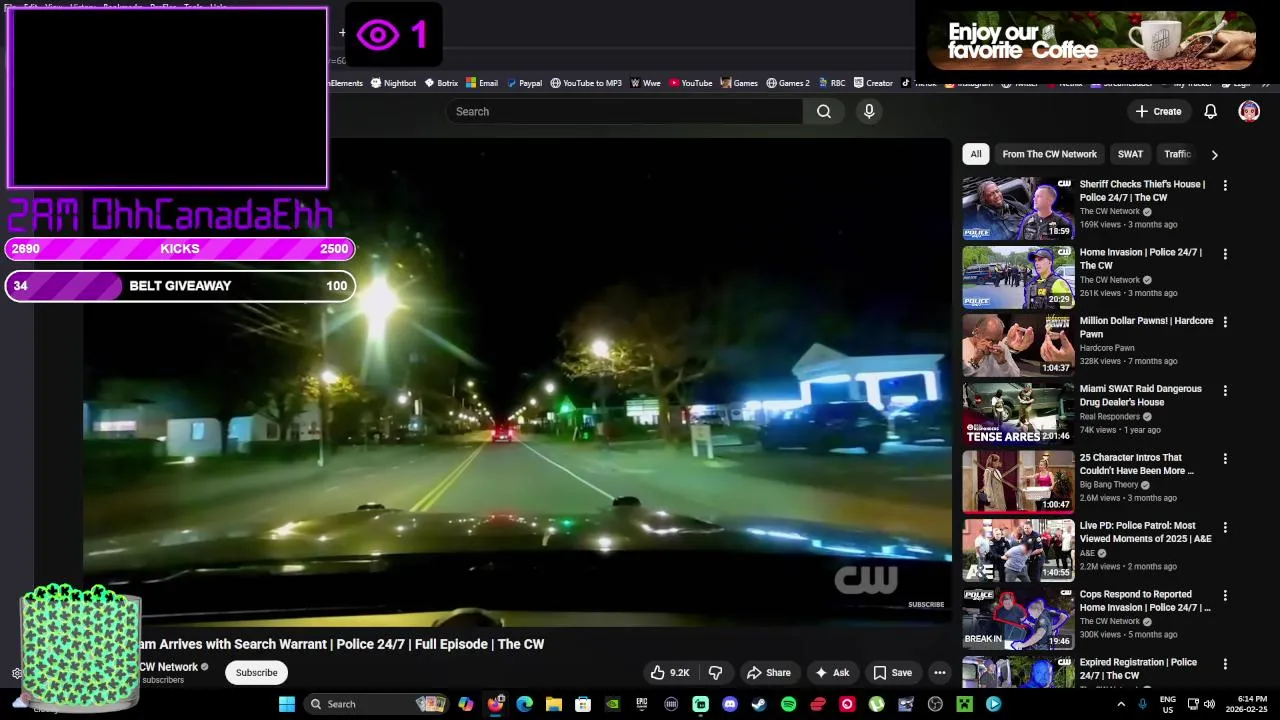Click the Ask button

[832, 673]
